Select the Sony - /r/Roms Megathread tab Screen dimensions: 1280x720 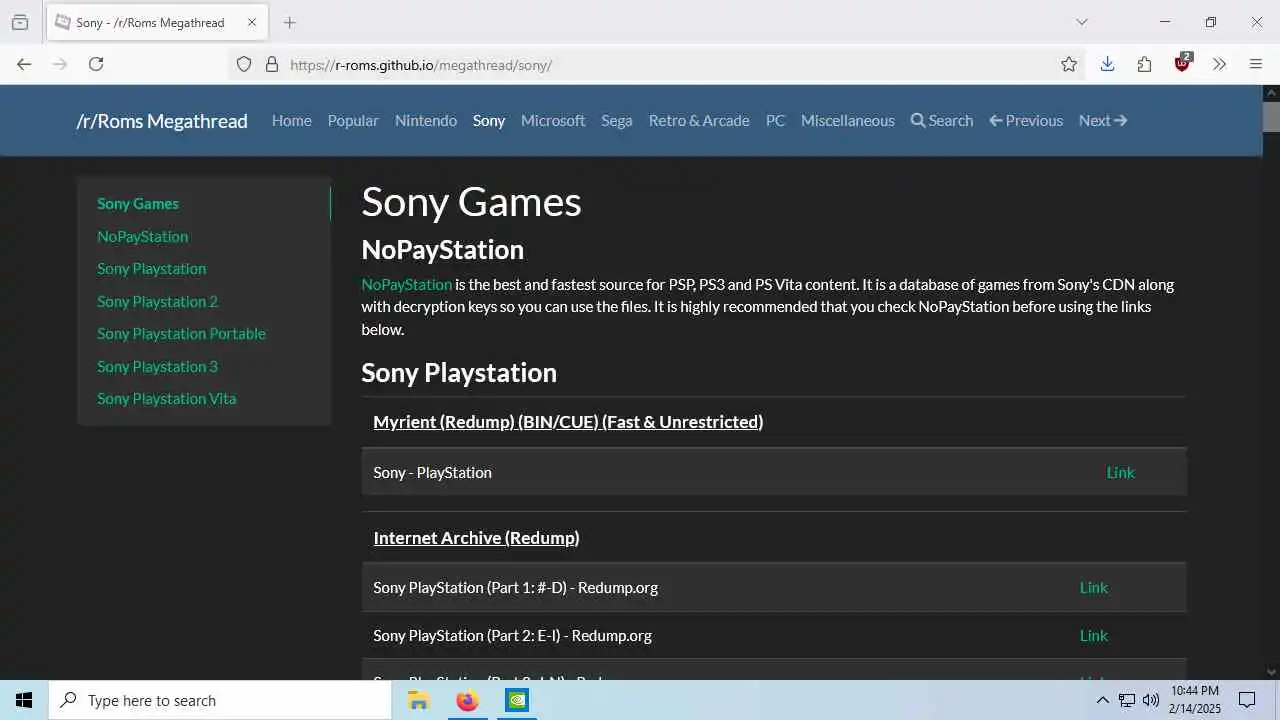[x=157, y=22]
